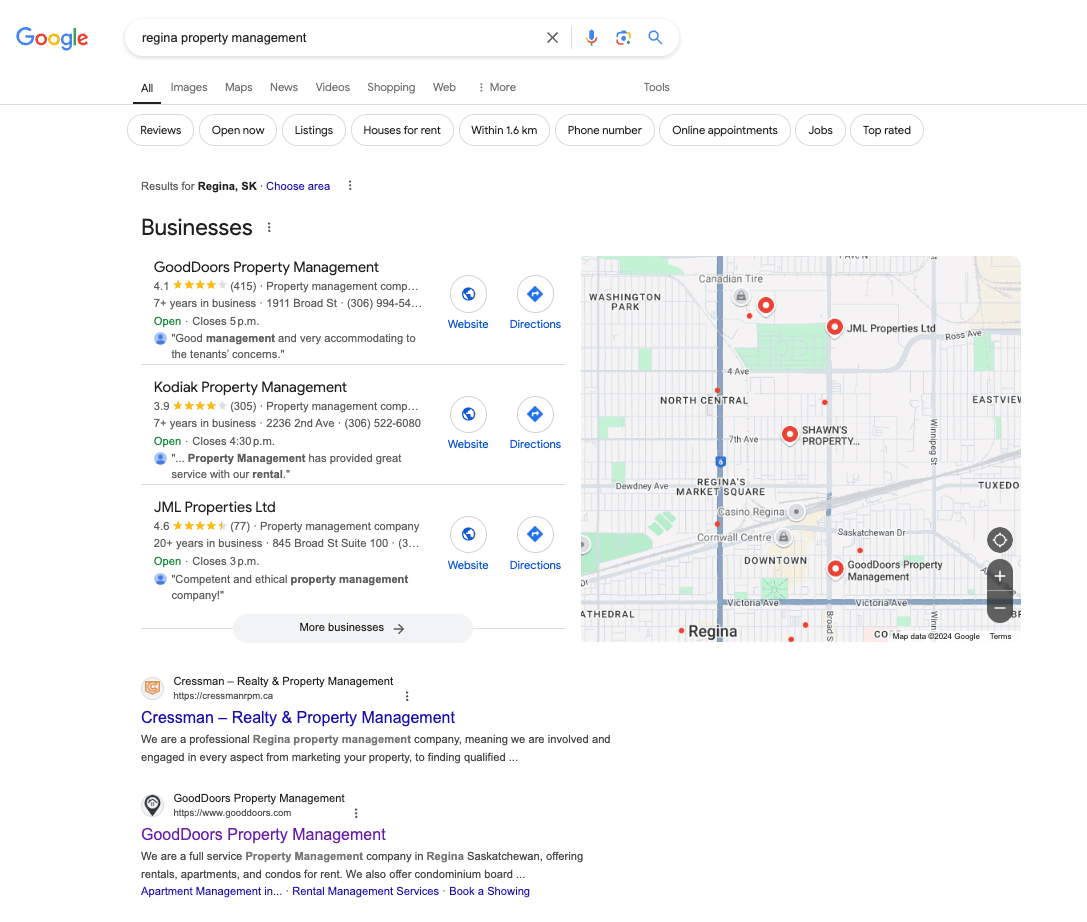Open the purple GoodDoors Property Management result title
Screen dimensions: 1087x922
263,835
